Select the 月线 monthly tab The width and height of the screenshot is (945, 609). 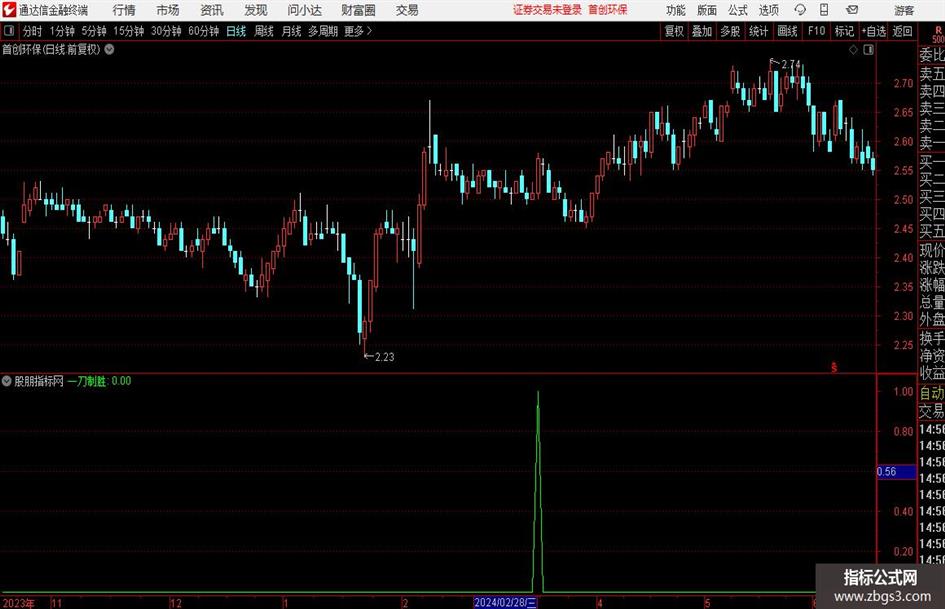click(x=291, y=31)
